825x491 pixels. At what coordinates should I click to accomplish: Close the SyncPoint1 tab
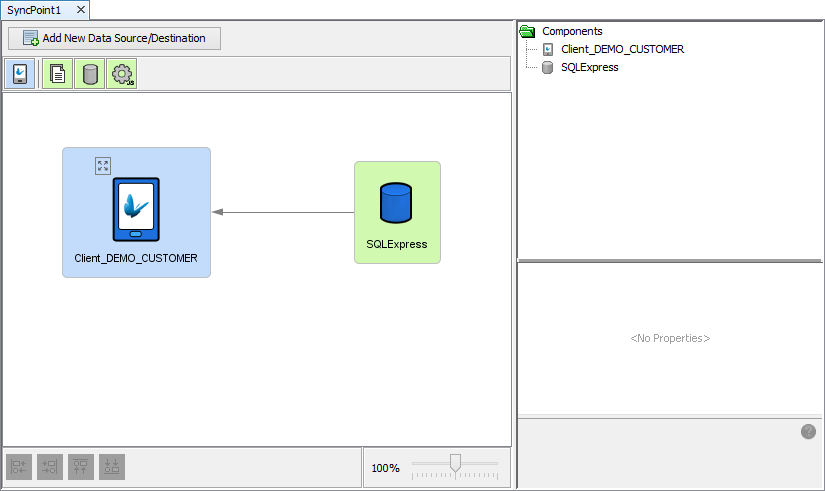tap(81, 9)
